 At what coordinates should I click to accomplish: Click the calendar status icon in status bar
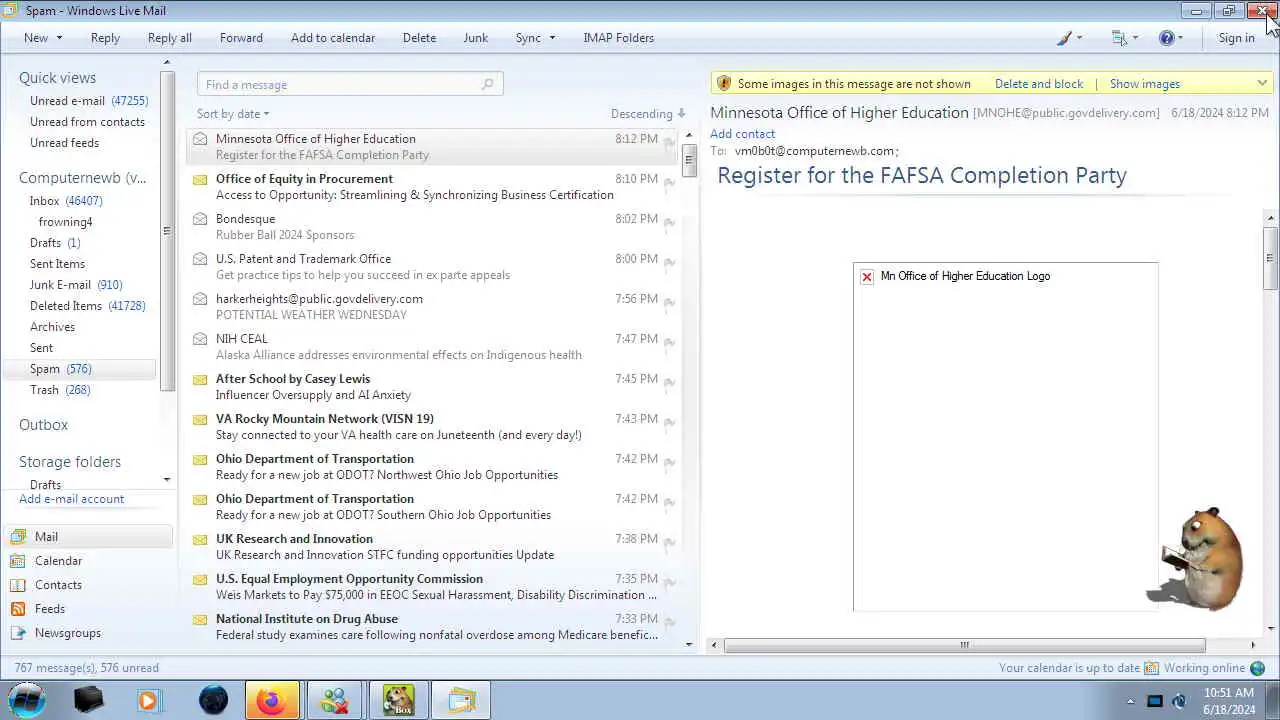(1151, 668)
